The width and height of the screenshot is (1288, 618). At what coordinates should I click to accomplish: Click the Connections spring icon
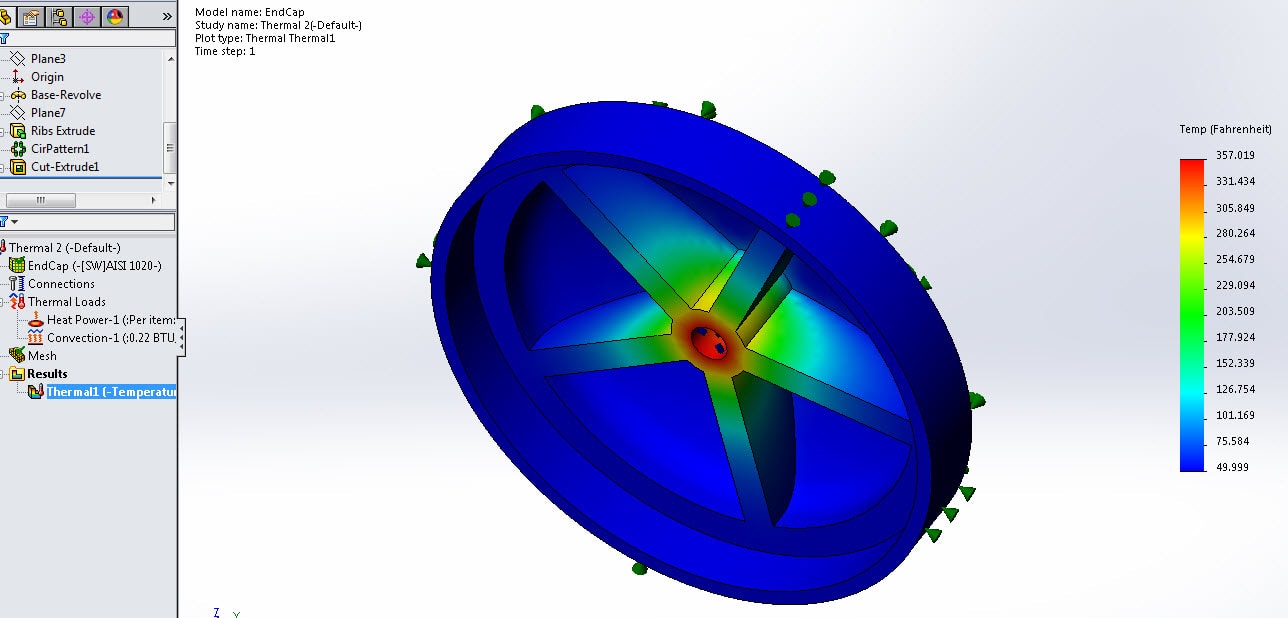[x=17, y=284]
